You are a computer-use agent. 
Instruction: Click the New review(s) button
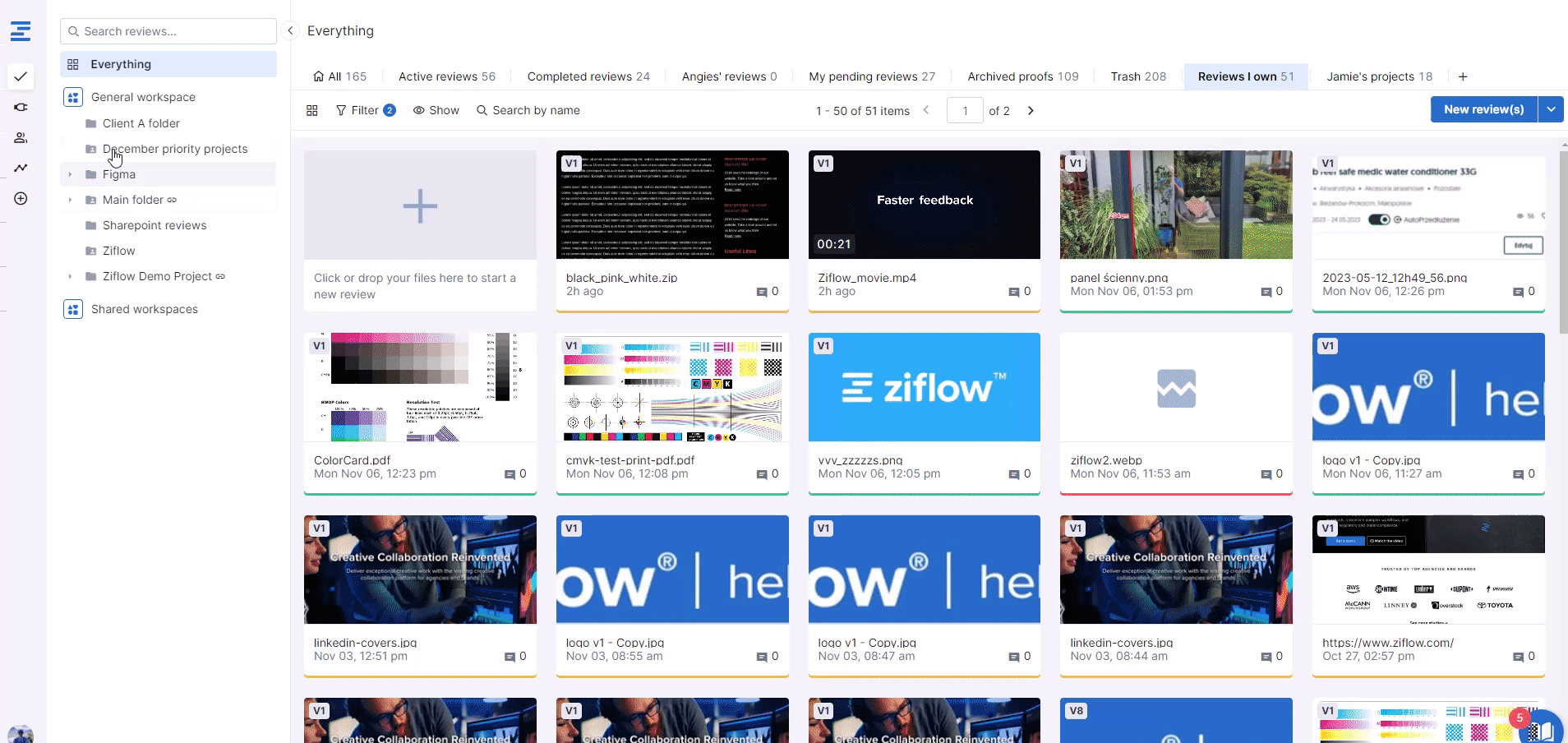1483,109
